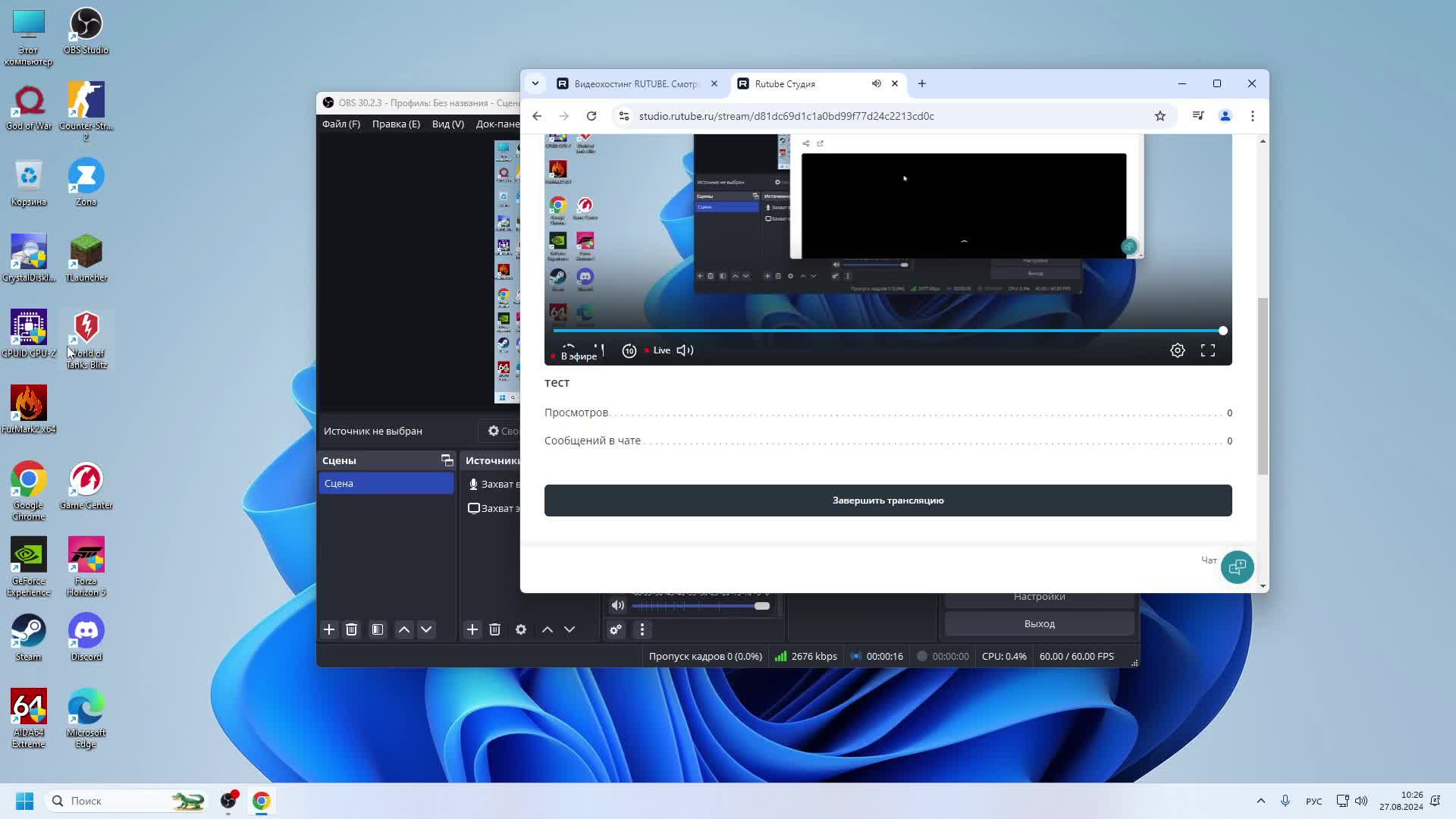This screenshot has height=819, width=1456.
Task: Open Chrome from the taskbar
Action: click(262, 801)
